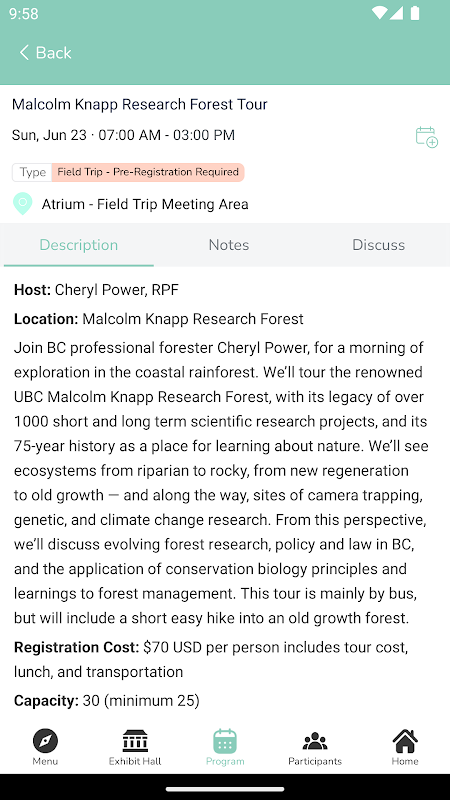Check the Wi-Fi status icon
Viewport: 450px width, 800px height.
380,13
